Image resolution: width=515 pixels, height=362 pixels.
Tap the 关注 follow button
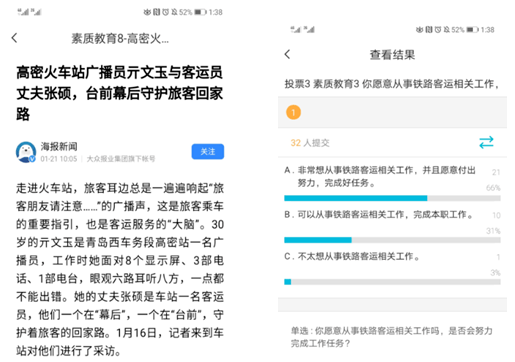coord(208,152)
